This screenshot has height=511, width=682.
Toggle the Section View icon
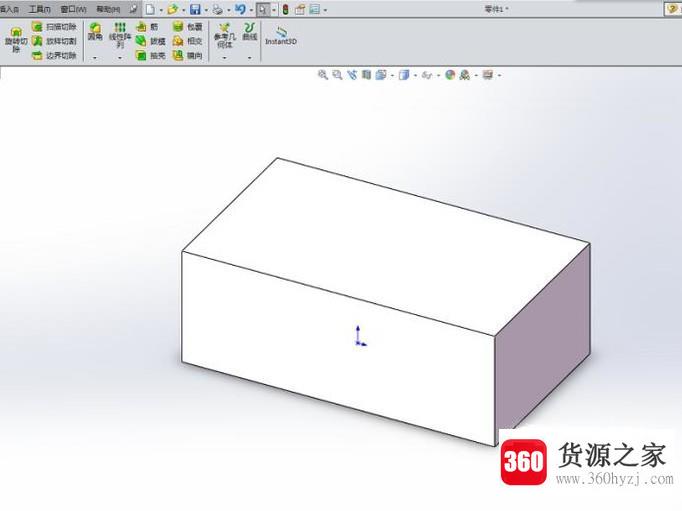pos(366,75)
